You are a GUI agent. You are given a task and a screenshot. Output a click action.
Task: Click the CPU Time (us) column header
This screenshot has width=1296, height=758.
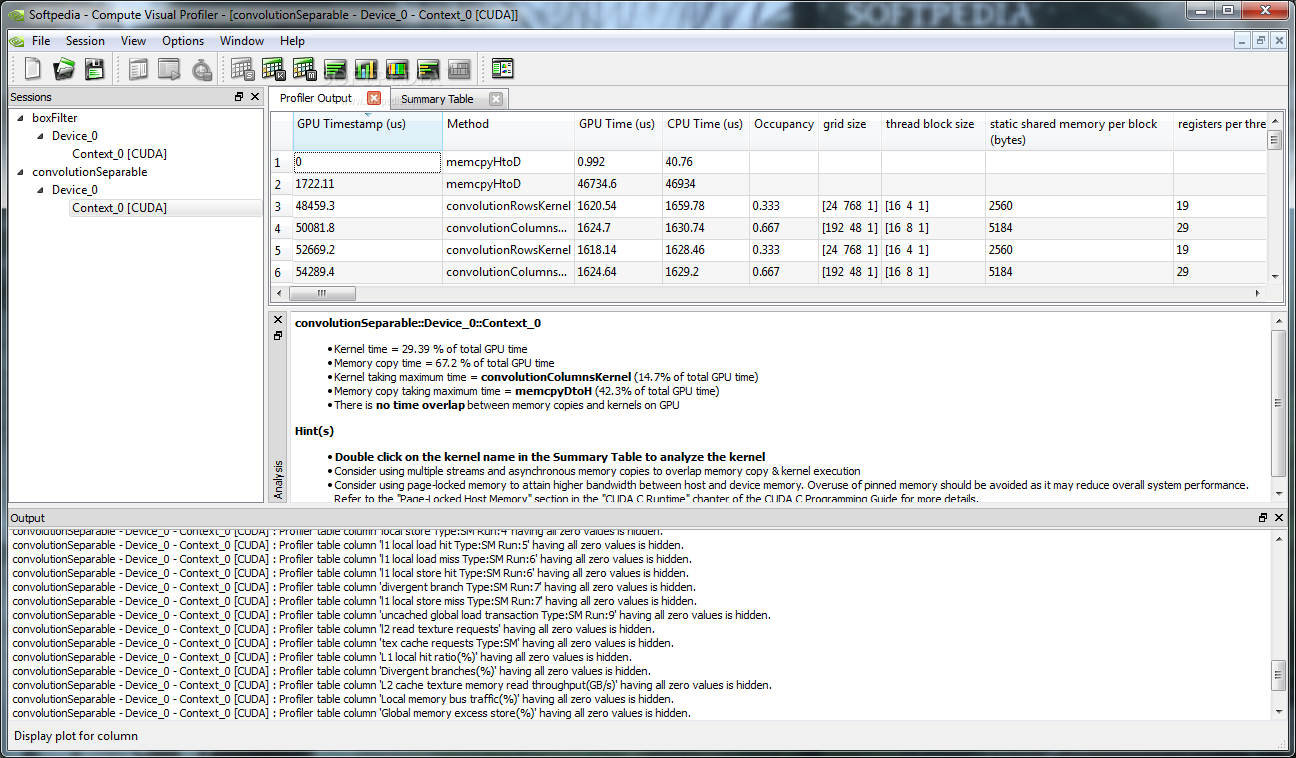706,131
